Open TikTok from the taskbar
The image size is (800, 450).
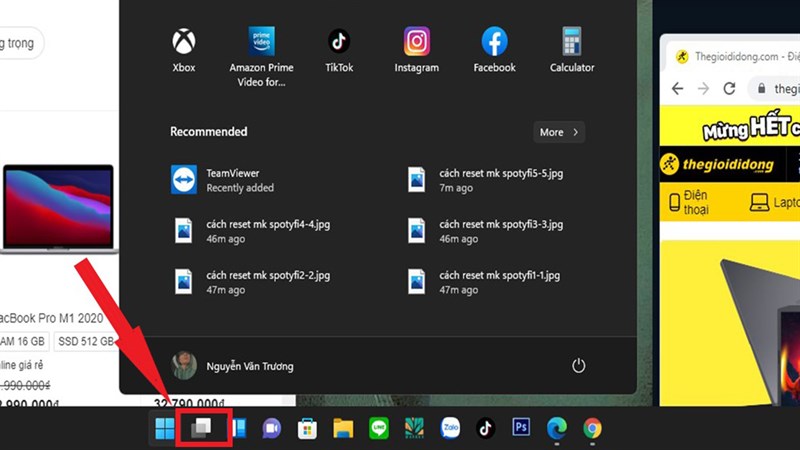coord(485,428)
